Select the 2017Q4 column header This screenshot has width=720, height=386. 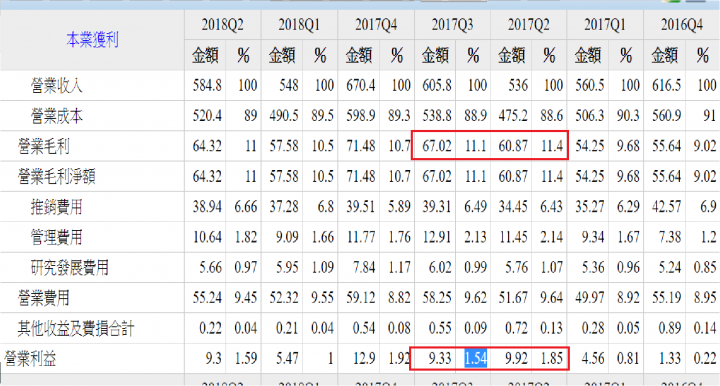click(x=376, y=25)
